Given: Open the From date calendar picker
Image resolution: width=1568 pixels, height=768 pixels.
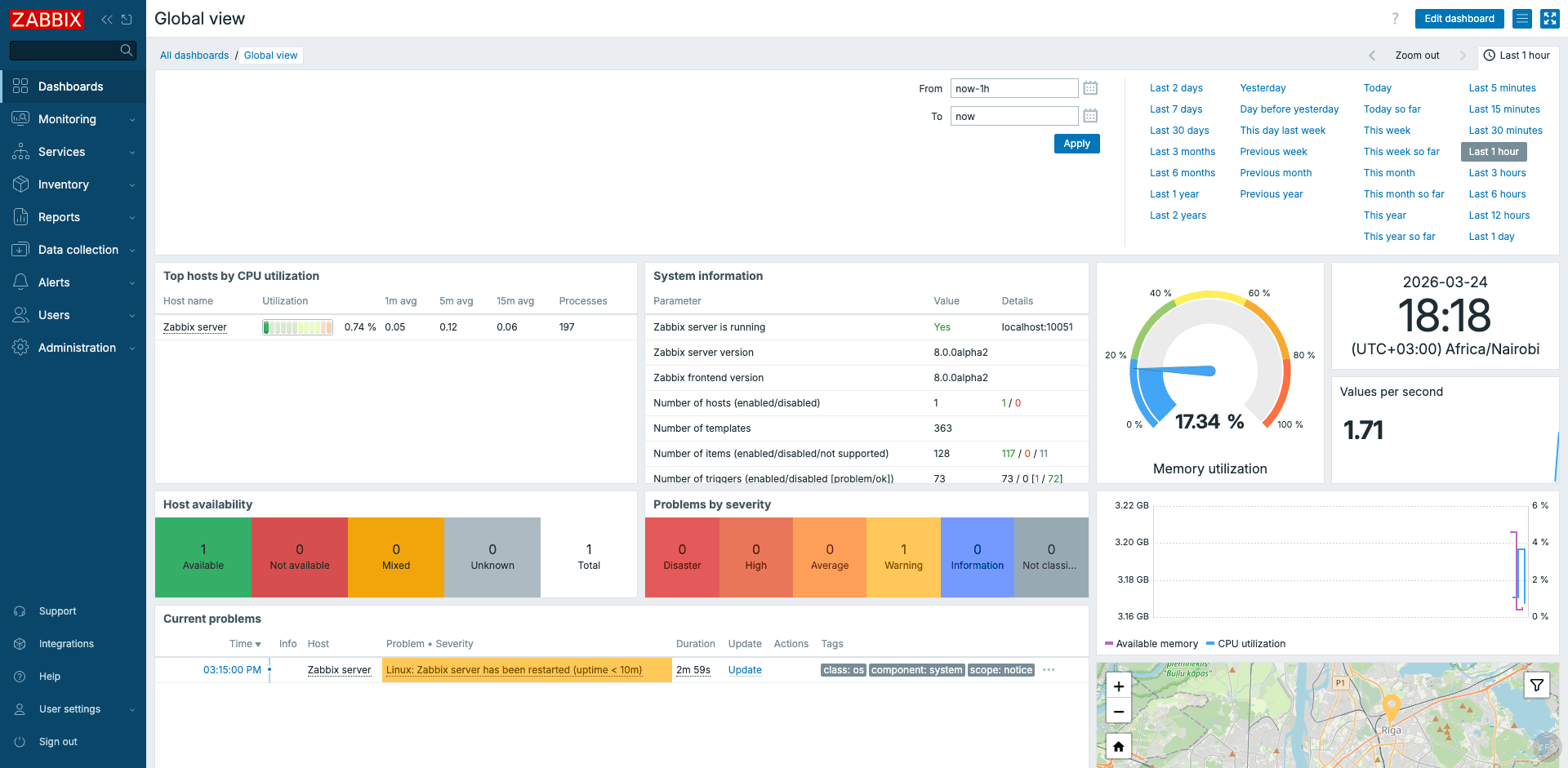Looking at the screenshot, I should 1090,87.
